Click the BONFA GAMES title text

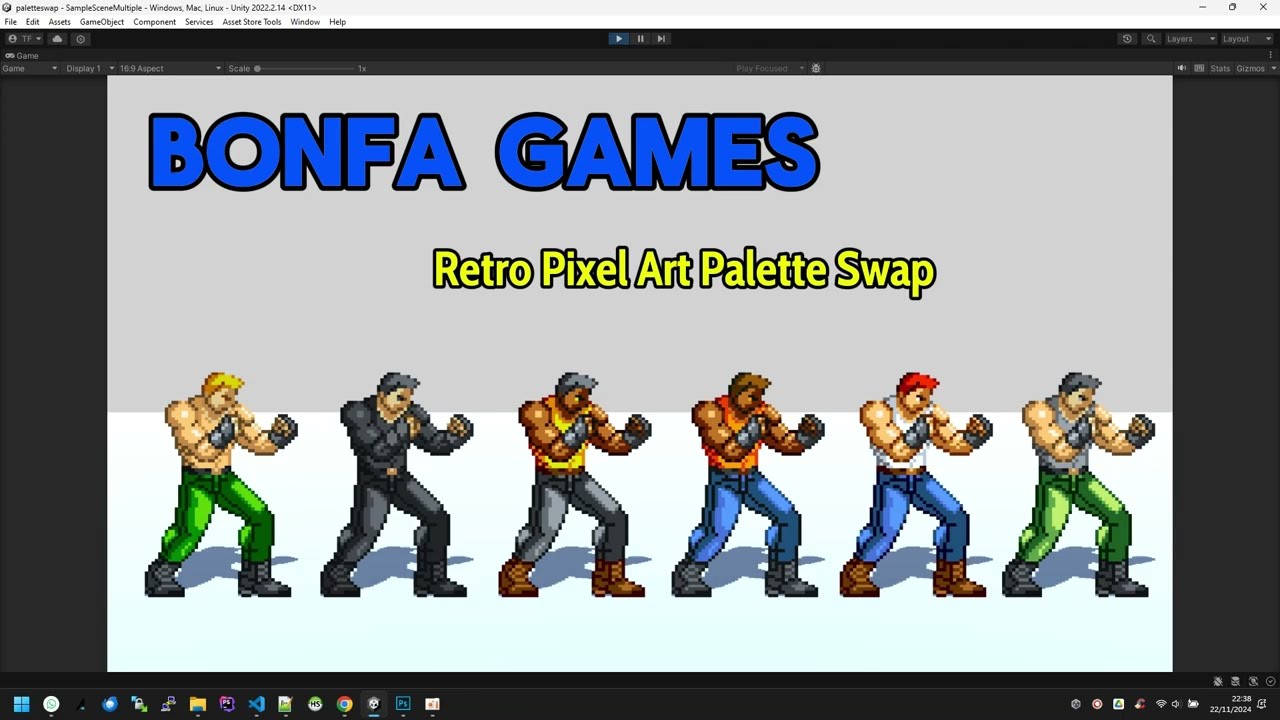484,151
